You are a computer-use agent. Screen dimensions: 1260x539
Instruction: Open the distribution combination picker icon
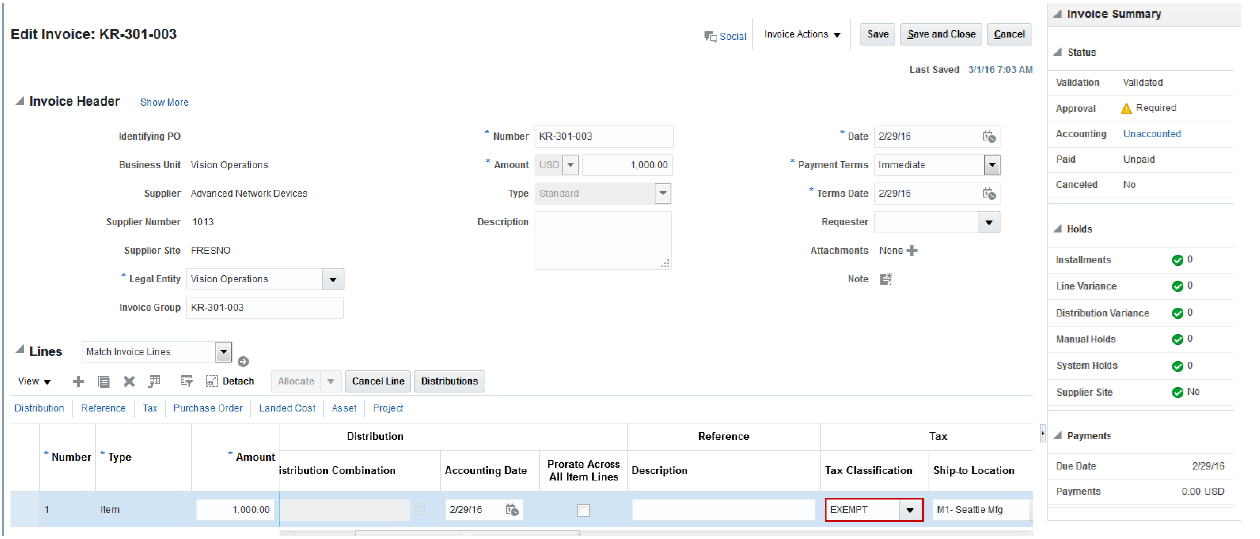pyautogui.click(x=421, y=510)
